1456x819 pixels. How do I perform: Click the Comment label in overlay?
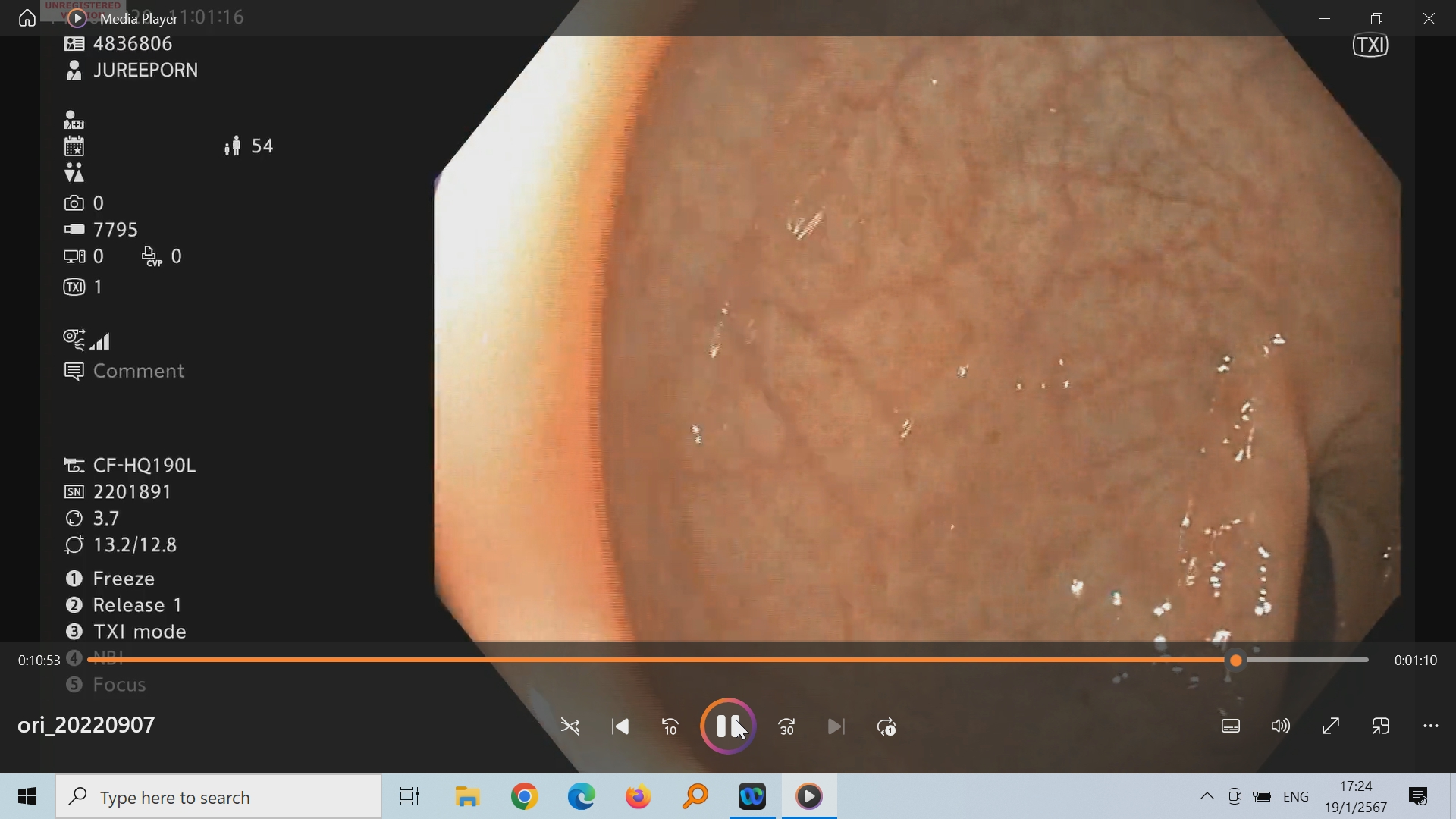coord(139,371)
